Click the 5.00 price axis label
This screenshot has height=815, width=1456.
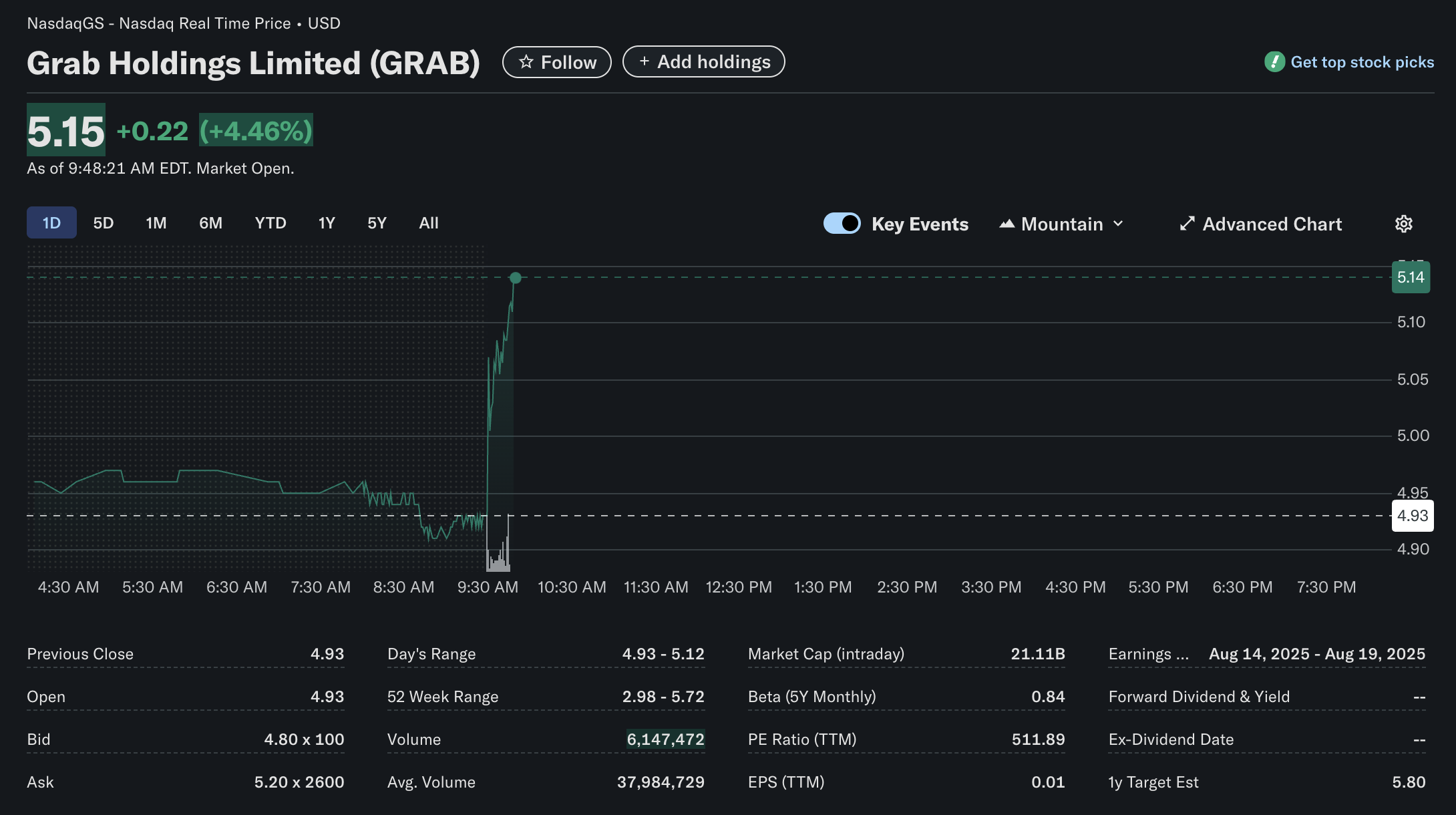[1413, 436]
